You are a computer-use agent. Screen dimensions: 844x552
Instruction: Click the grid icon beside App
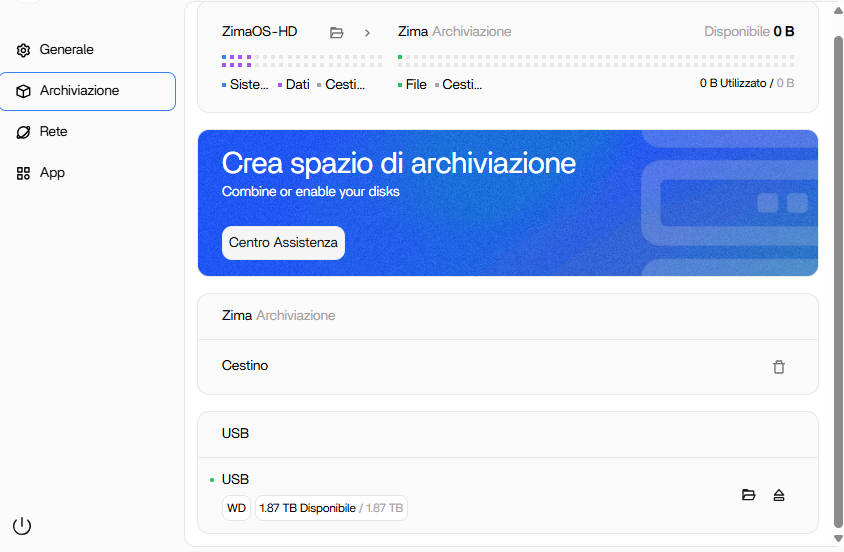[24, 173]
